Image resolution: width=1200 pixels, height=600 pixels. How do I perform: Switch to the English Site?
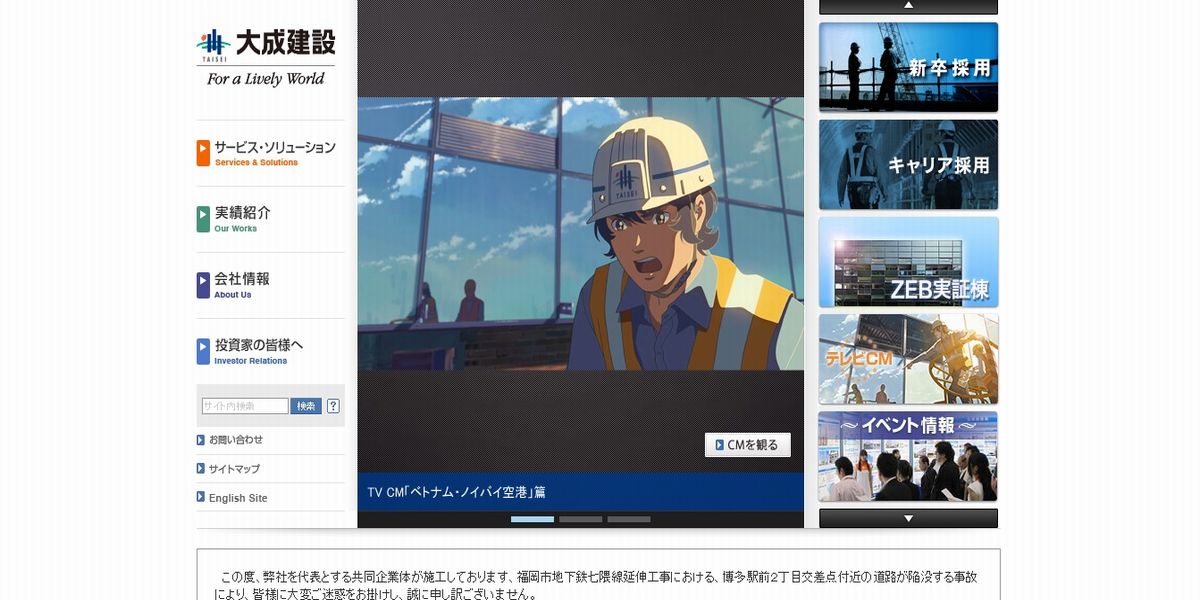[237, 498]
